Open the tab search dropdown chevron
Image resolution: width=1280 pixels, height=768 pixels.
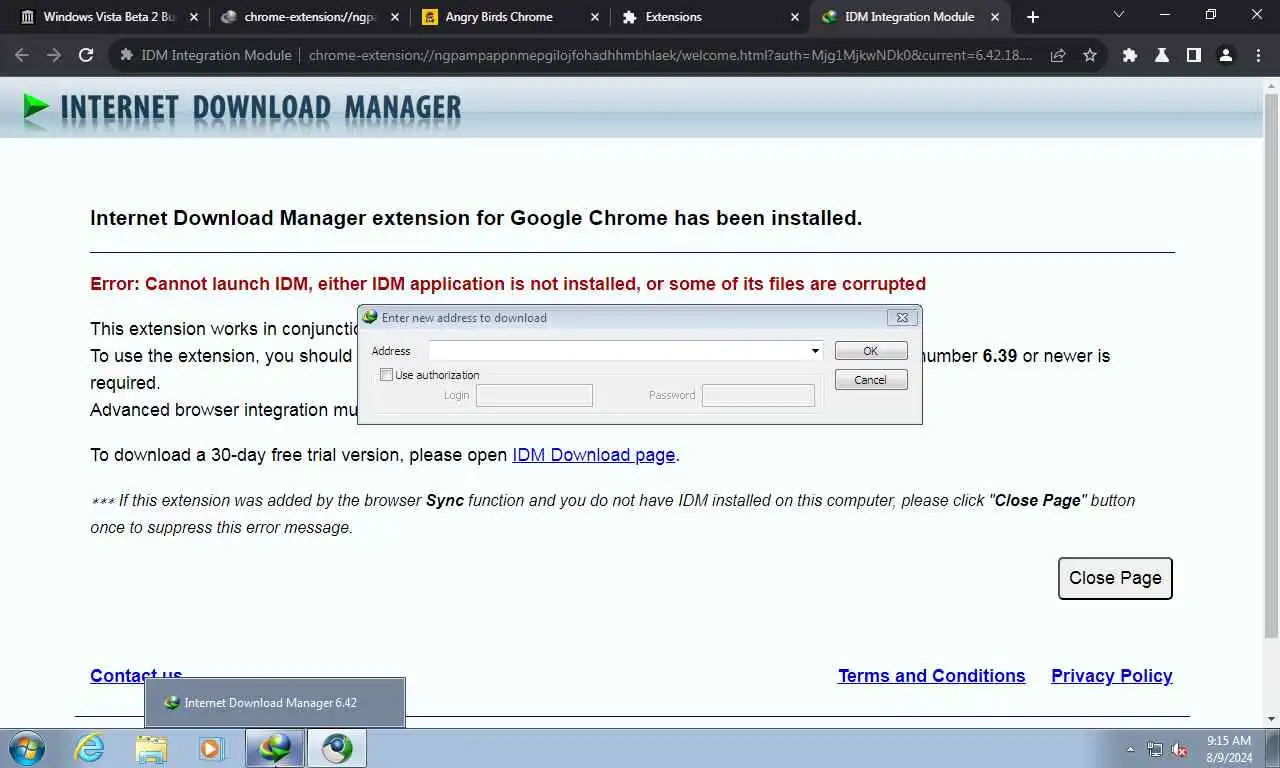point(1119,15)
